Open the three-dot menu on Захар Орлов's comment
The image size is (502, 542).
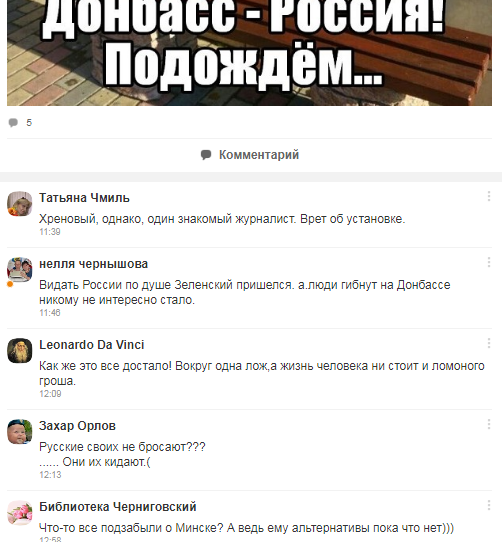489,424
